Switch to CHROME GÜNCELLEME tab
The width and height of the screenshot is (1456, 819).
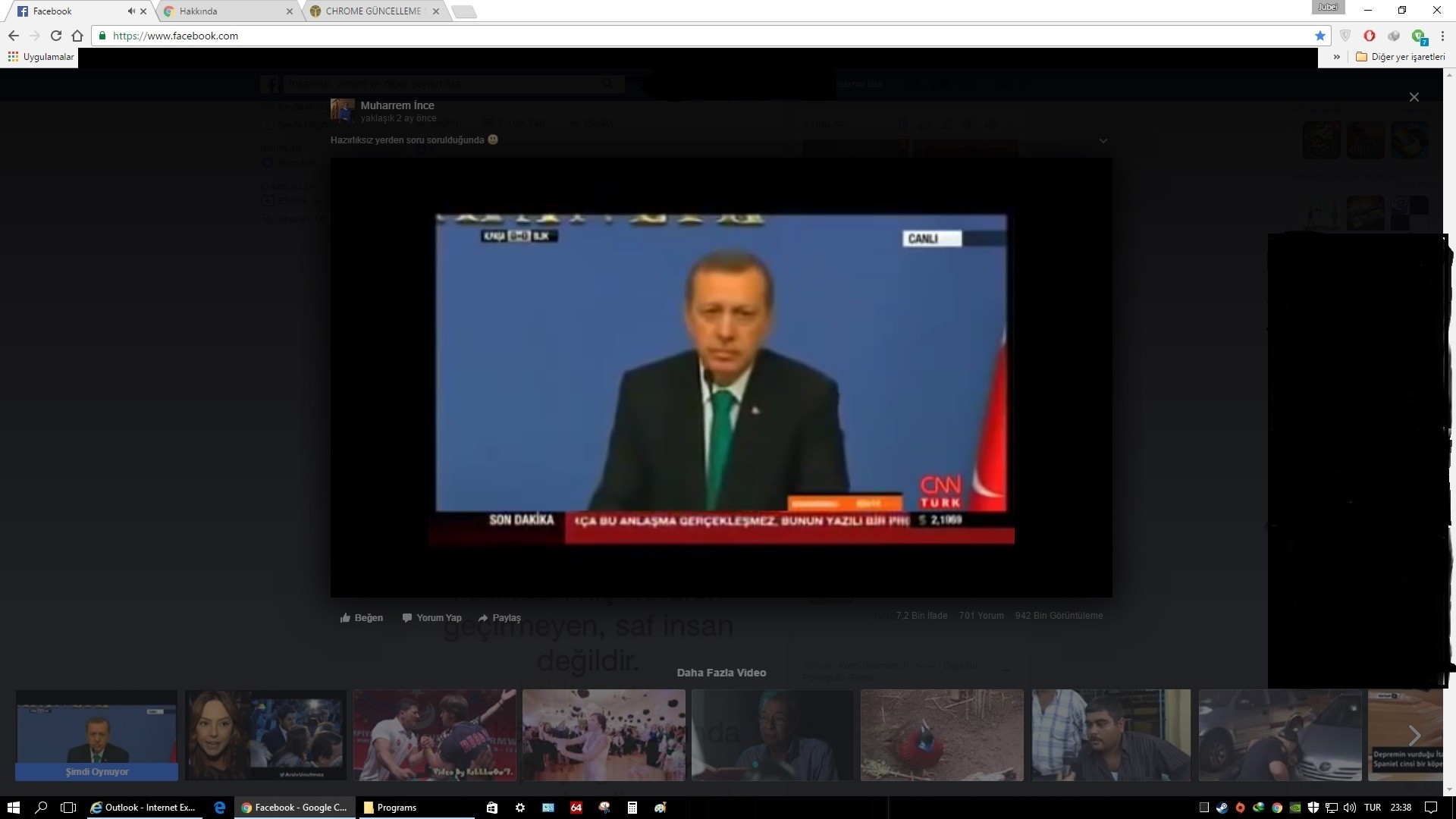pyautogui.click(x=372, y=11)
